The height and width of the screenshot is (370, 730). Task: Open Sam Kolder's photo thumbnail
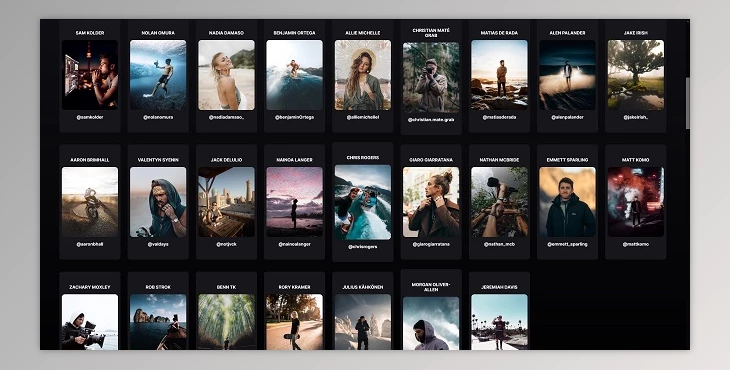click(x=90, y=75)
